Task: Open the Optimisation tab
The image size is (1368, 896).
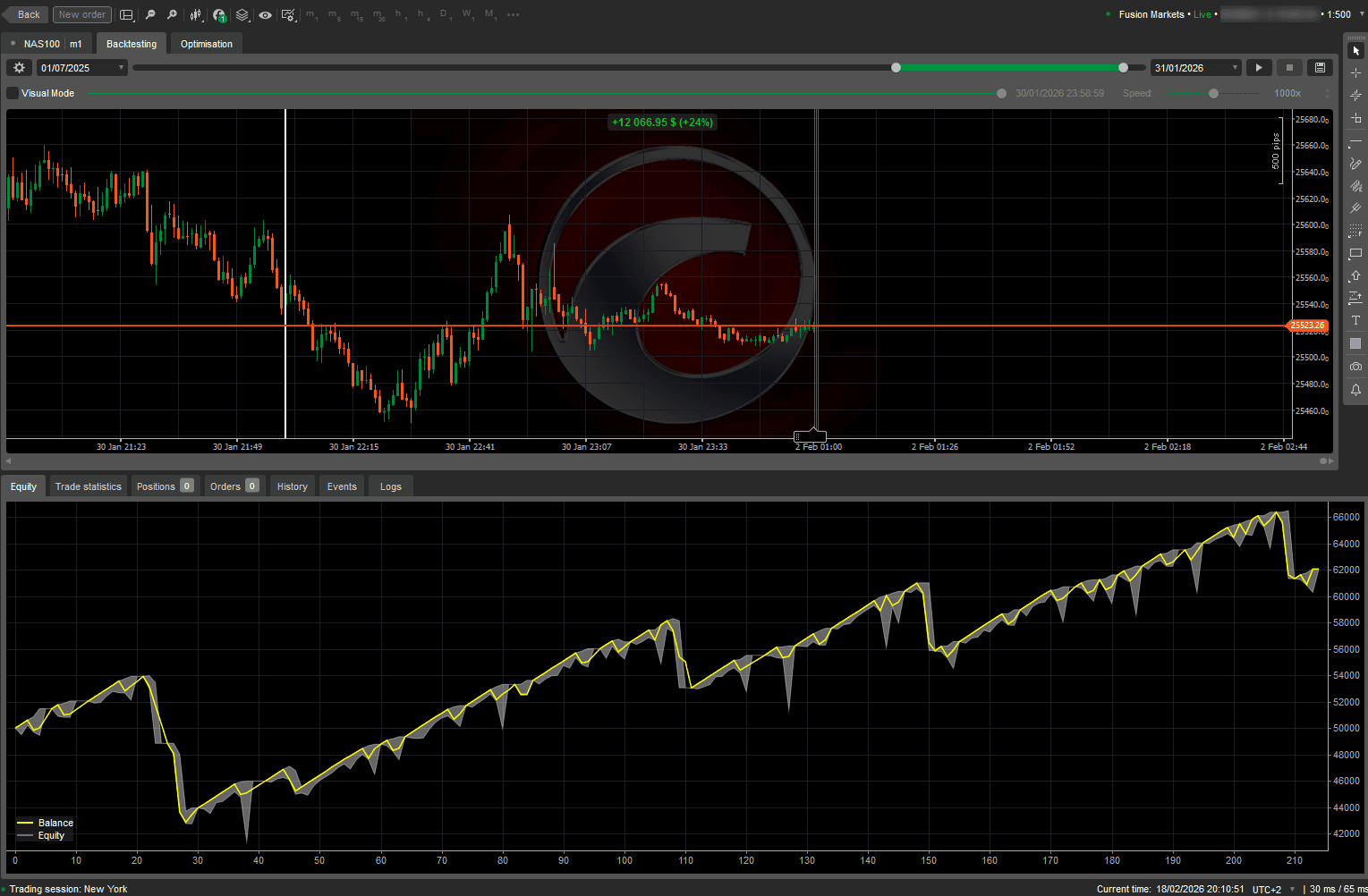Action: point(206,43)
